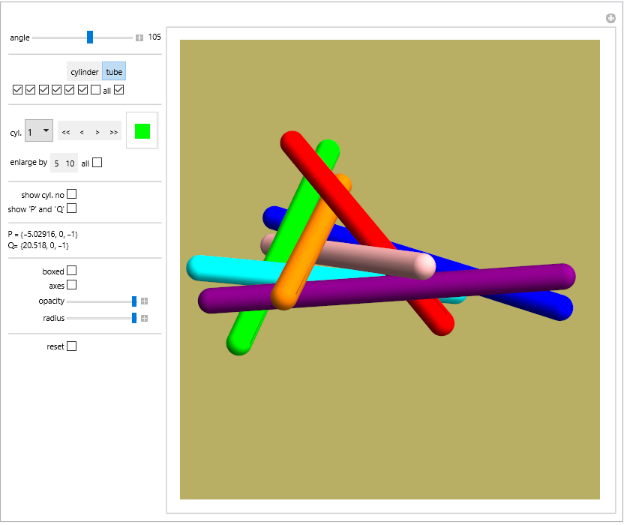Image resolution: width=624 pixels, height=525 pixels.
Task: Expand the opacity slider controls
Action: [x=144, y=301]
